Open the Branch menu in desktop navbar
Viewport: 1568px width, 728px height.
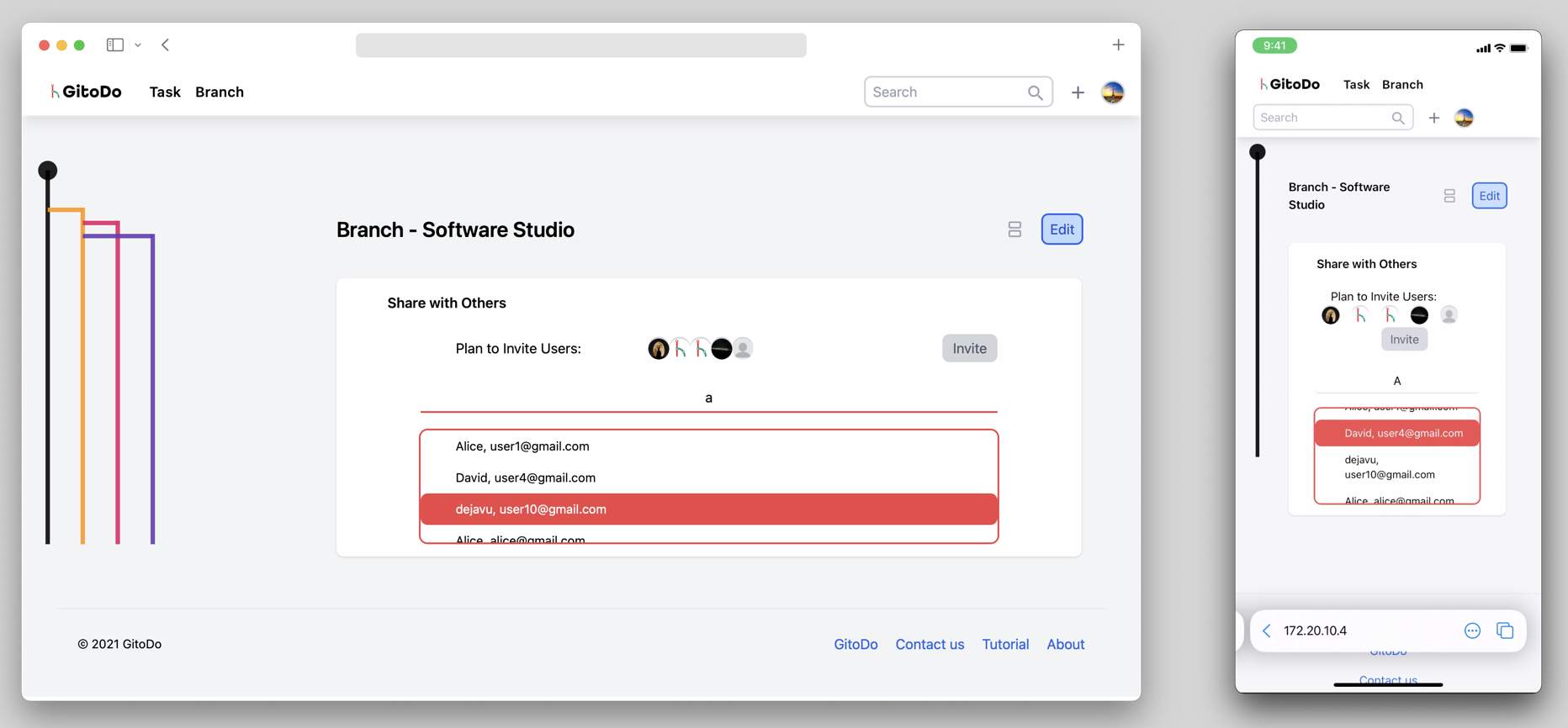(x=220, y=92)
